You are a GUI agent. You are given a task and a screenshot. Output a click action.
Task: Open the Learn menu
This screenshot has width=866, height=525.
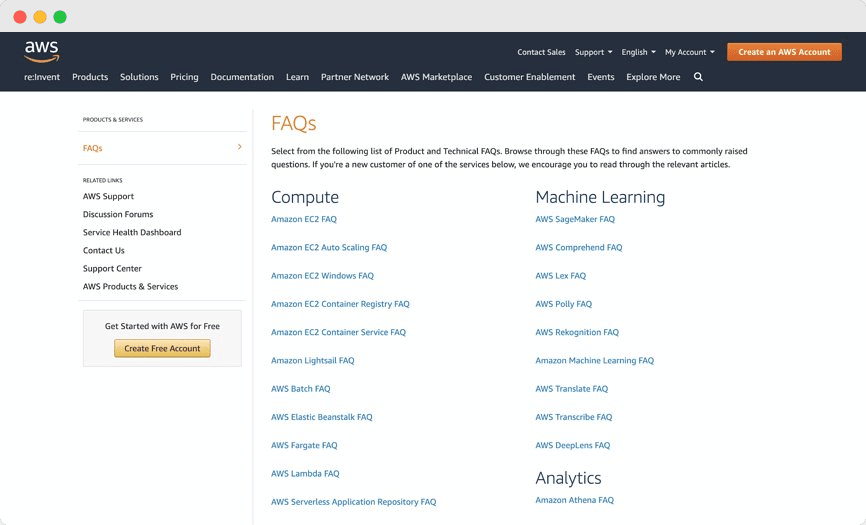pos(297,77)
